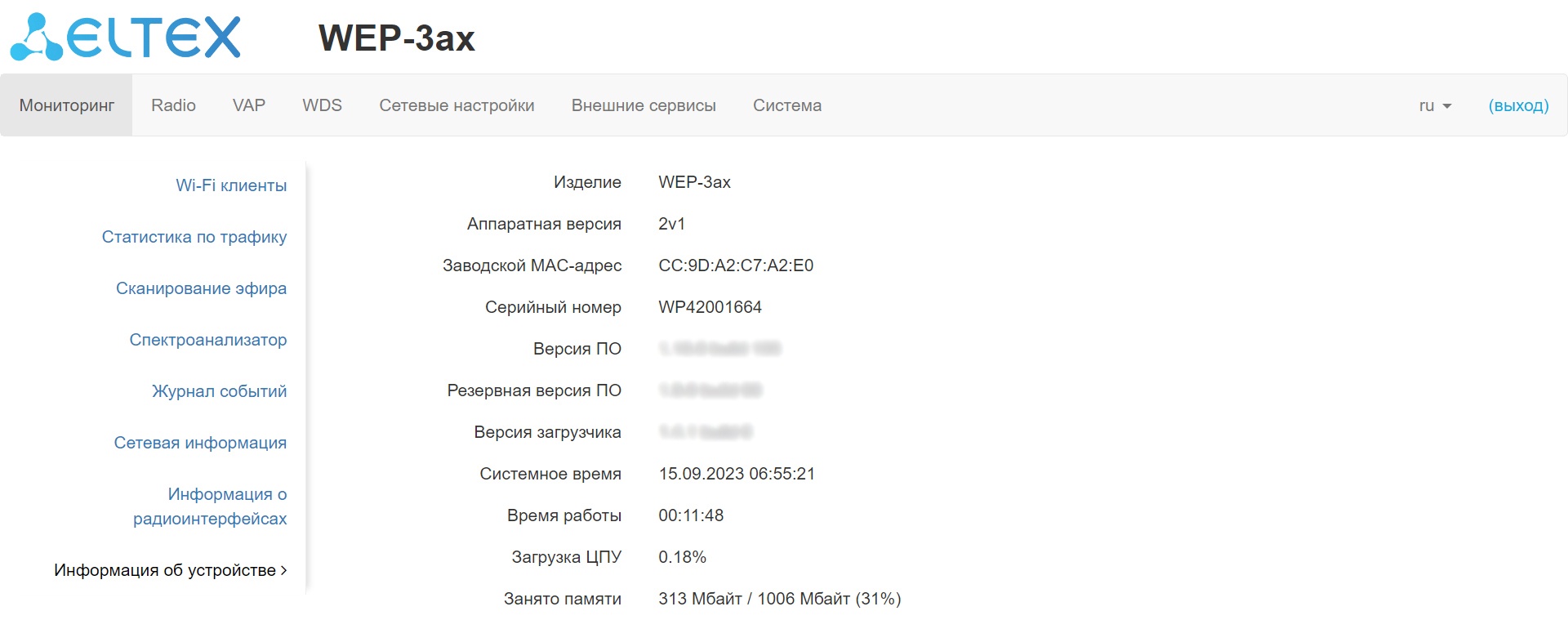Open Сетевая информация sidebar link
This screenshot has width=1568, height=620.
click(200, 443)
